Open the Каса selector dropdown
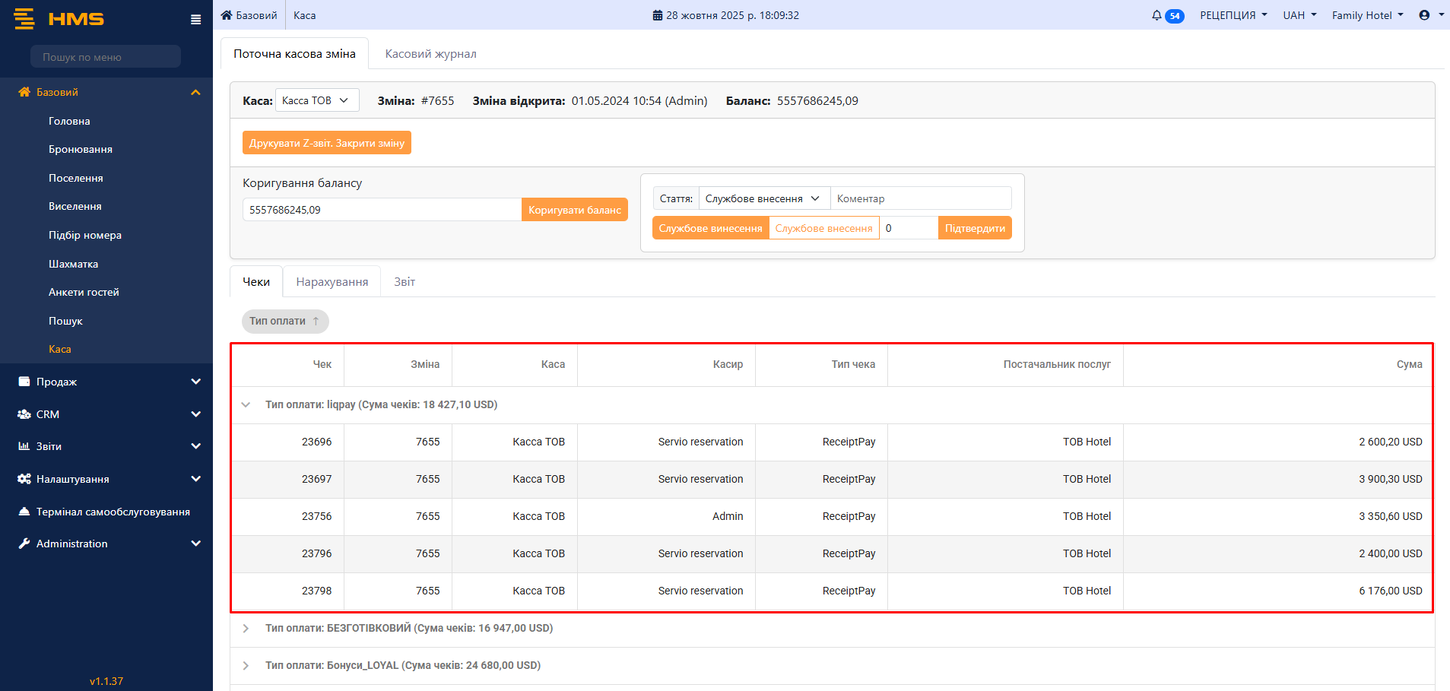The height and width of the screenshot is (691, 1450). [316, 101]
